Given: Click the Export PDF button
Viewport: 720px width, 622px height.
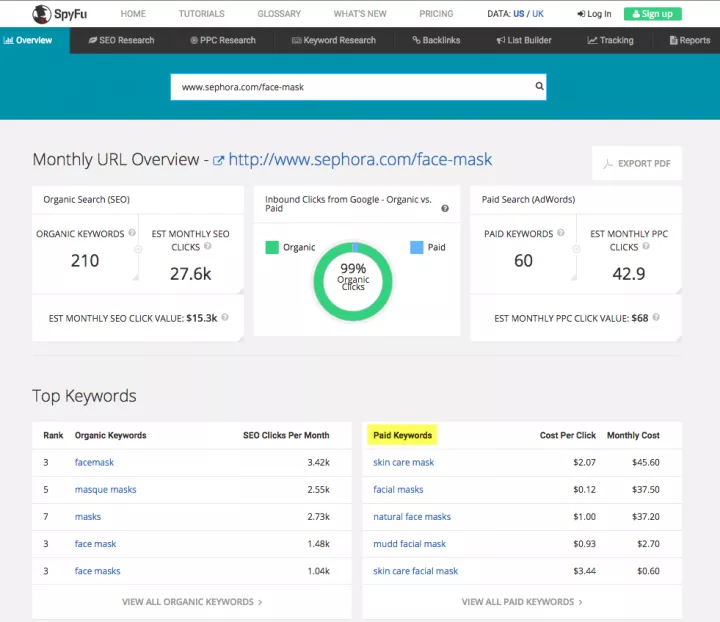Looking at the screenshot, I should point(637,163).
